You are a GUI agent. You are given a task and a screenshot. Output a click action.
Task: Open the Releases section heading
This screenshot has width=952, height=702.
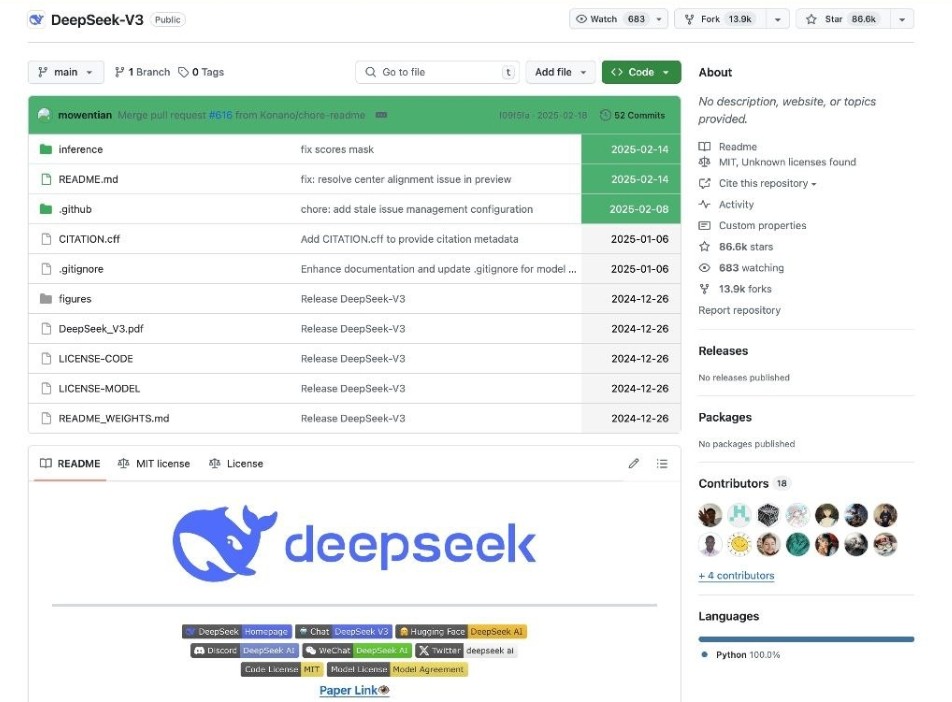point(723,351)
